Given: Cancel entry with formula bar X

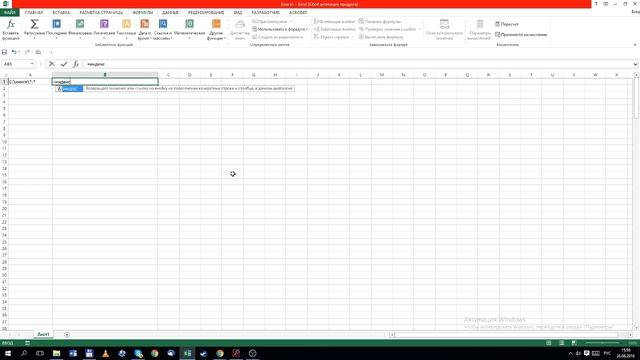Looking at the screenshot, I should point(51,64).
